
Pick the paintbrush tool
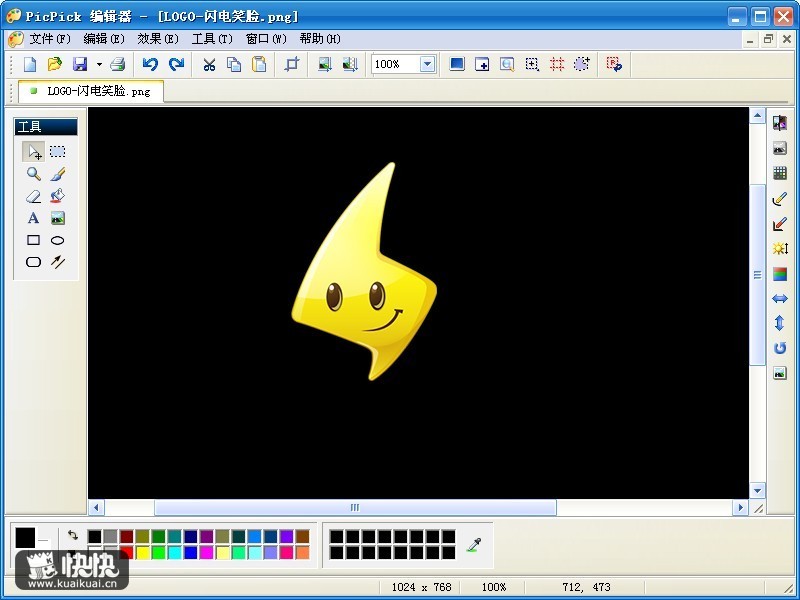pos(58,174)
